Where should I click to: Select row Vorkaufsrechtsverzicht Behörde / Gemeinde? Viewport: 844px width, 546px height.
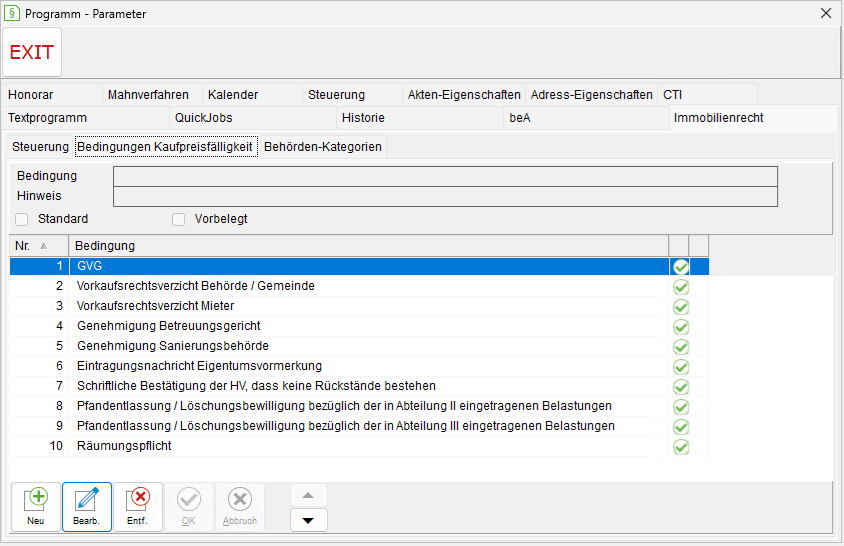pyautogui.click(x=359, y=286)
